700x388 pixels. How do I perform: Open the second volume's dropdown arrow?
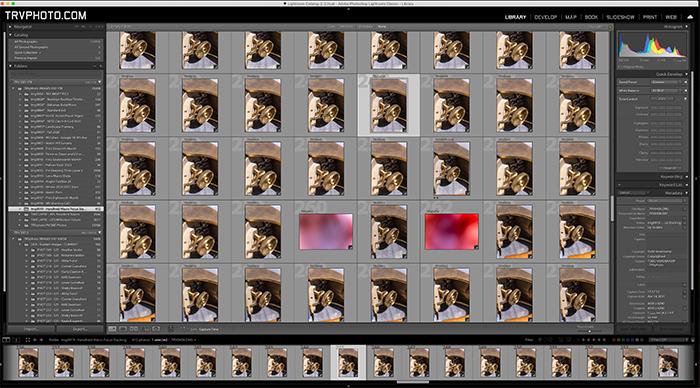click(99, 233)
